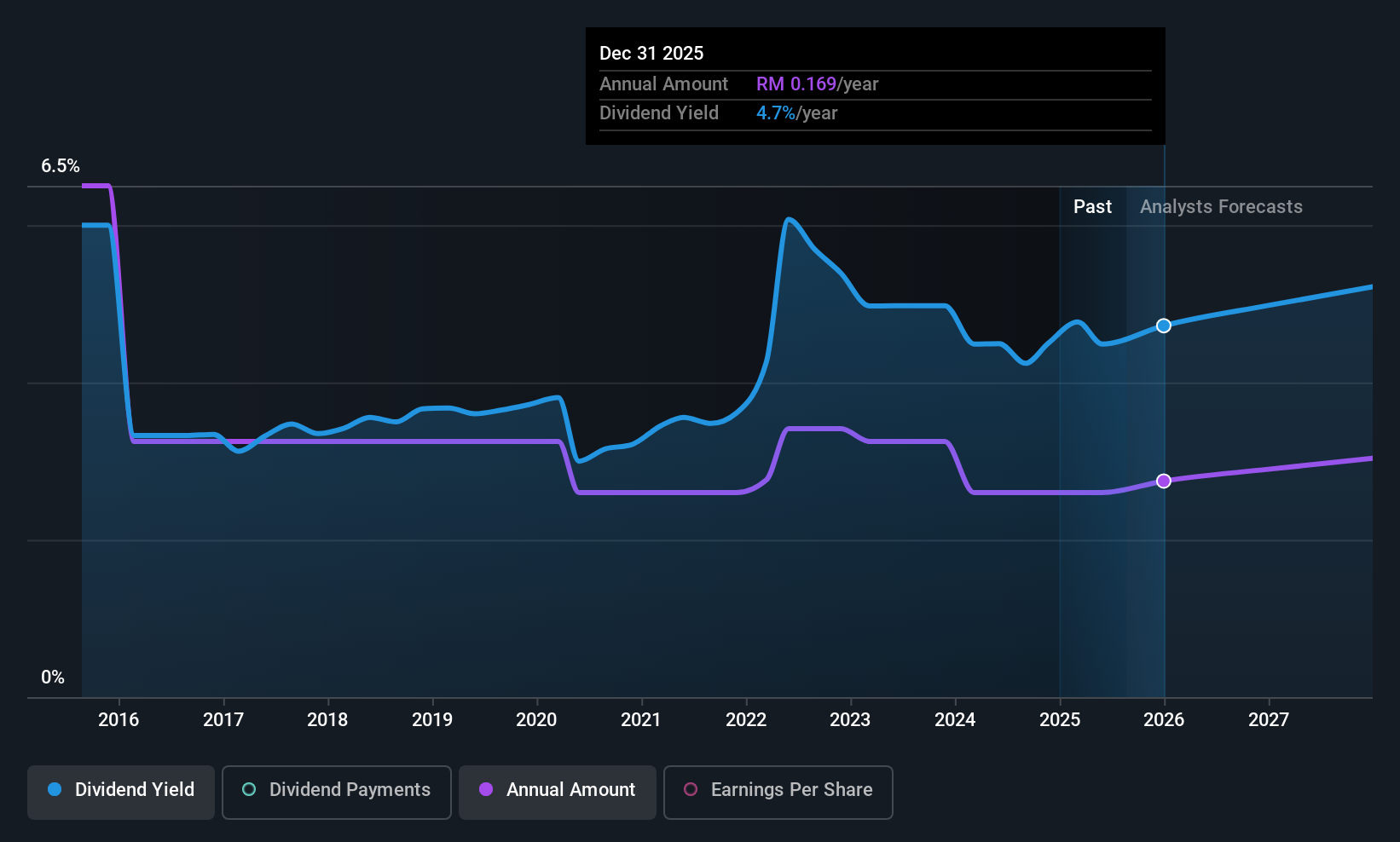Click the blue Dividend Yield legend dot
The height and width of the screenshot is (842, 1400).
[x=55, y=790]
